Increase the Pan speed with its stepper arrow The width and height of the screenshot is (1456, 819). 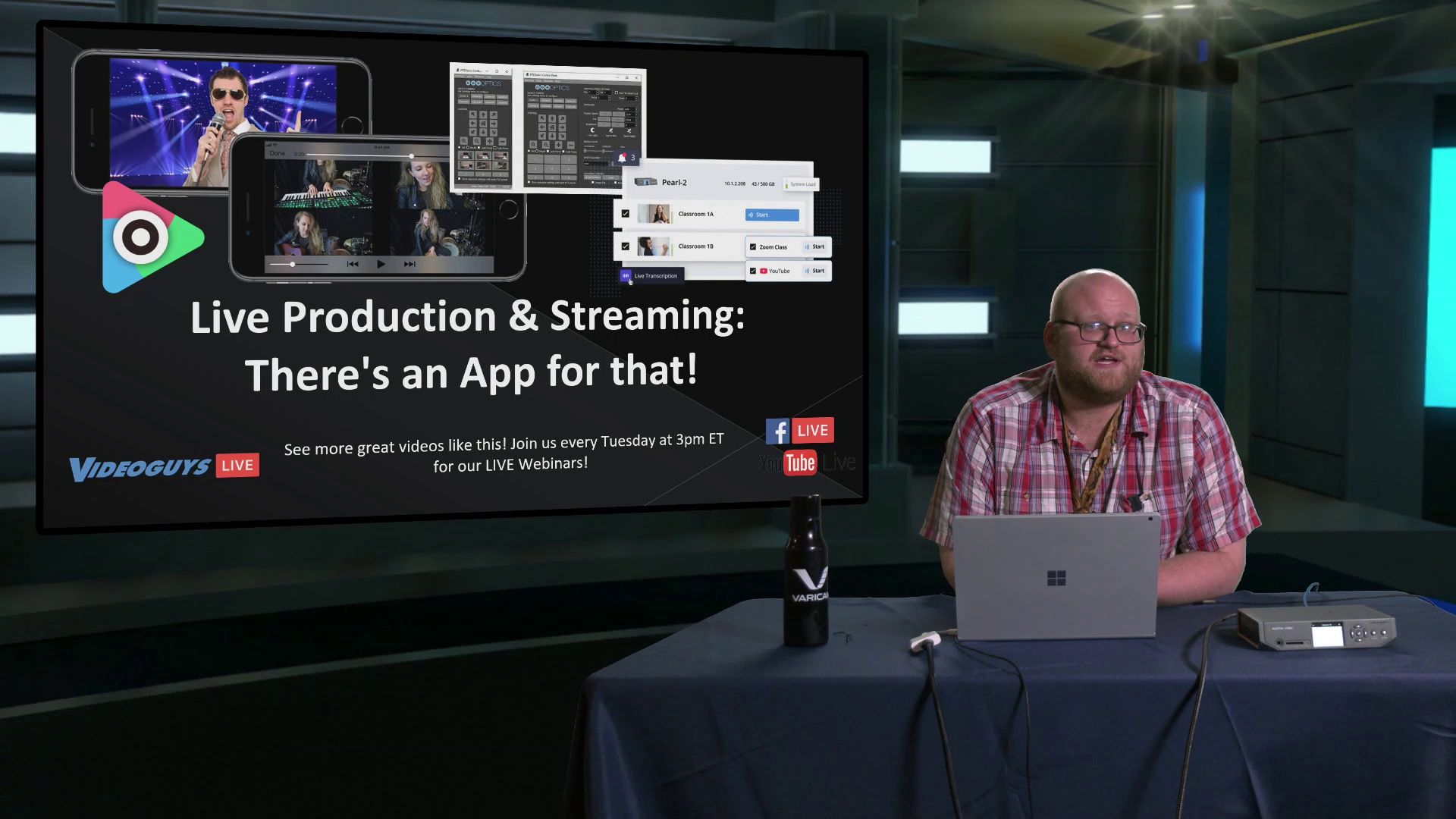tap(598, 93)
